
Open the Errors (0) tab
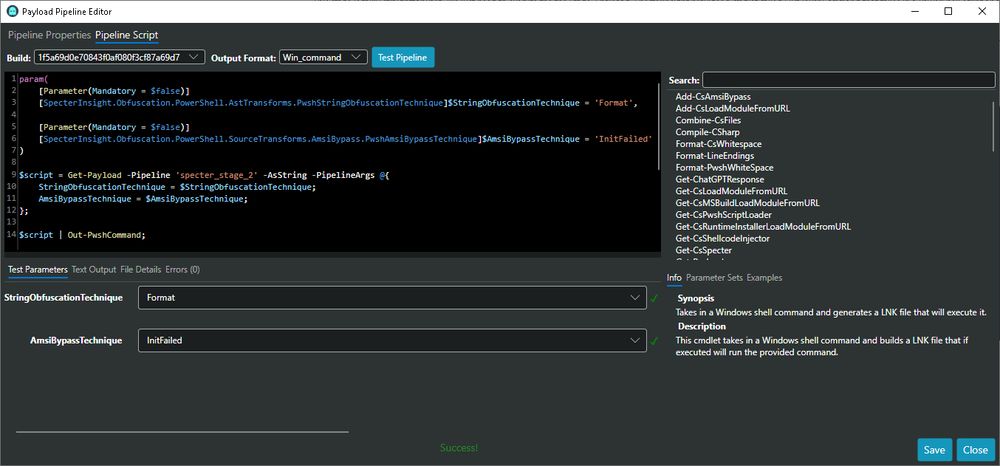(x=182, y=270)
